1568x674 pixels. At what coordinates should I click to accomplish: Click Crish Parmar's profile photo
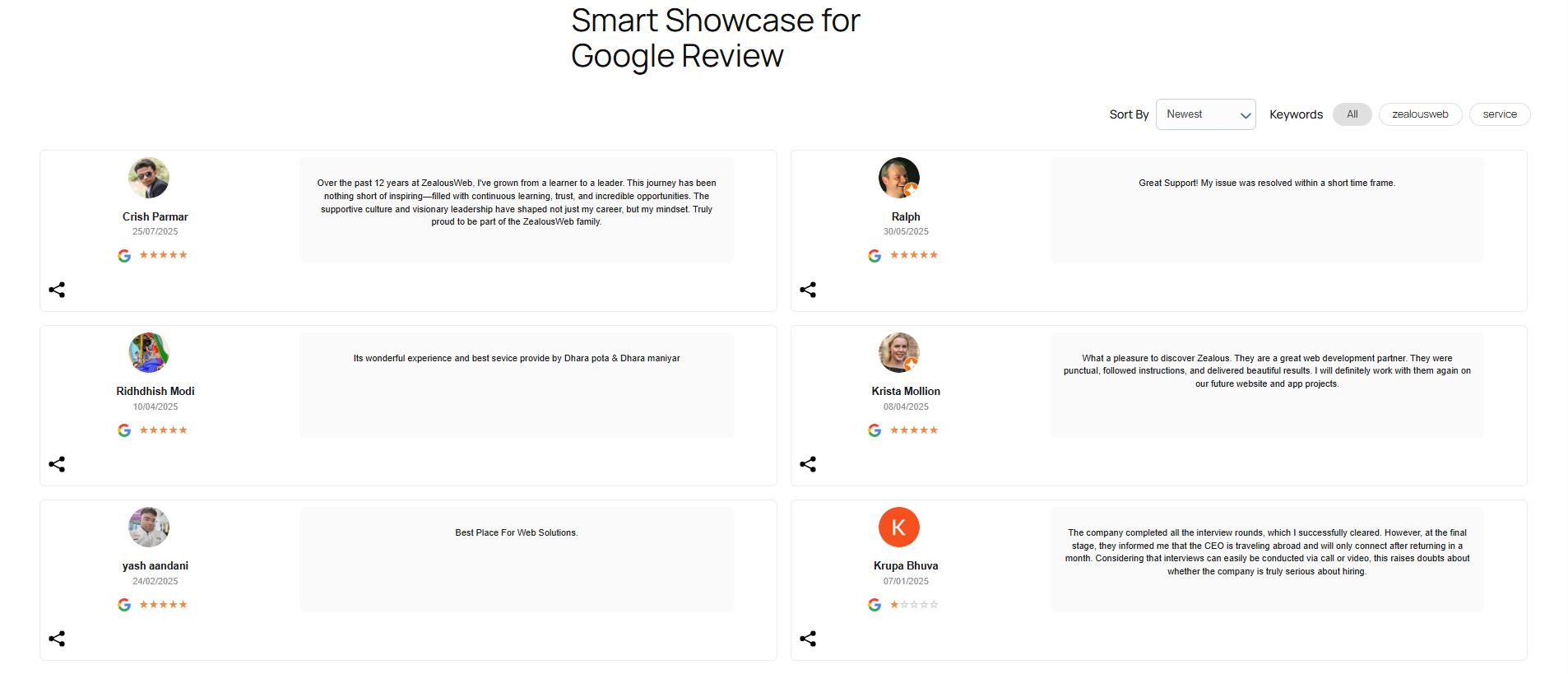[149, 178]
